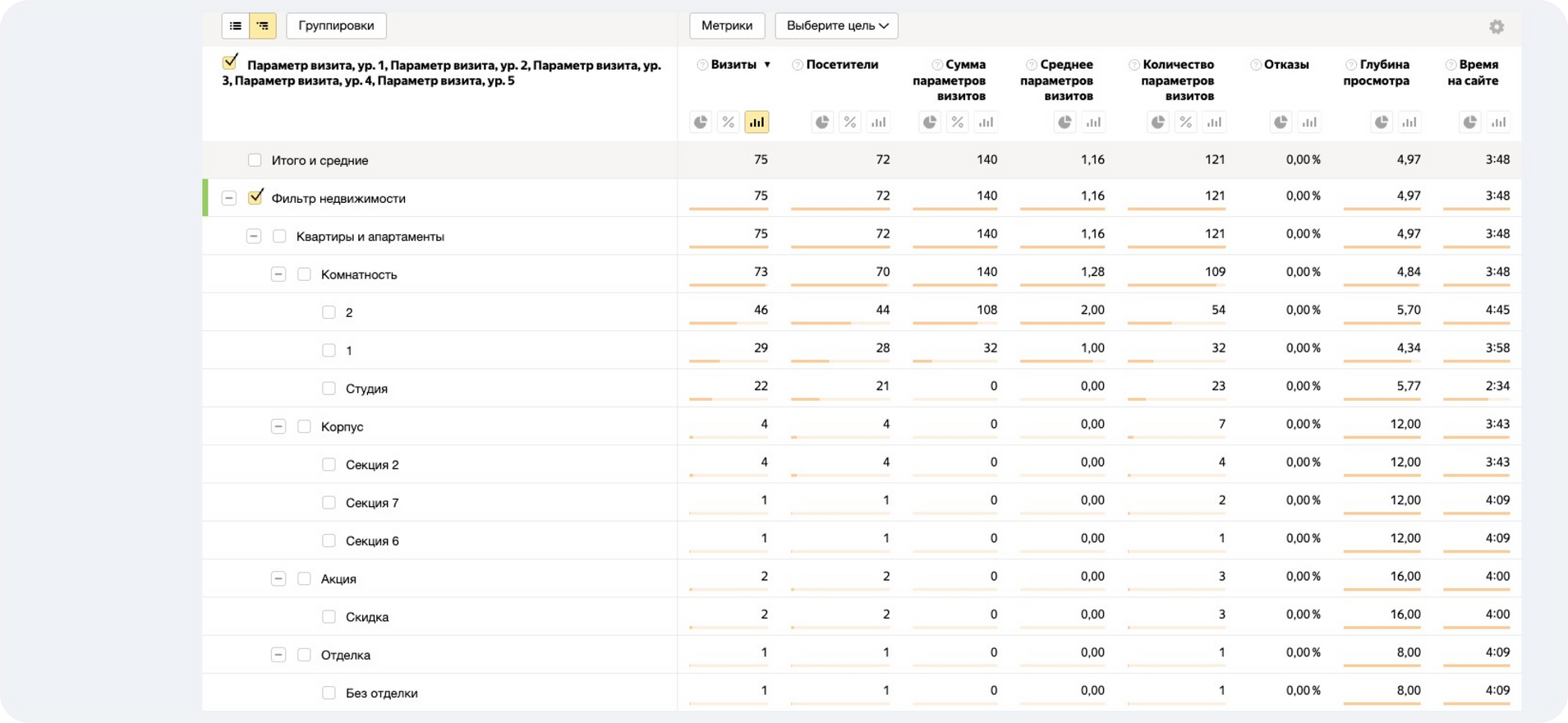Collapse the Корпус tree group
1568x723 pixels.
(x=278, y=426)
